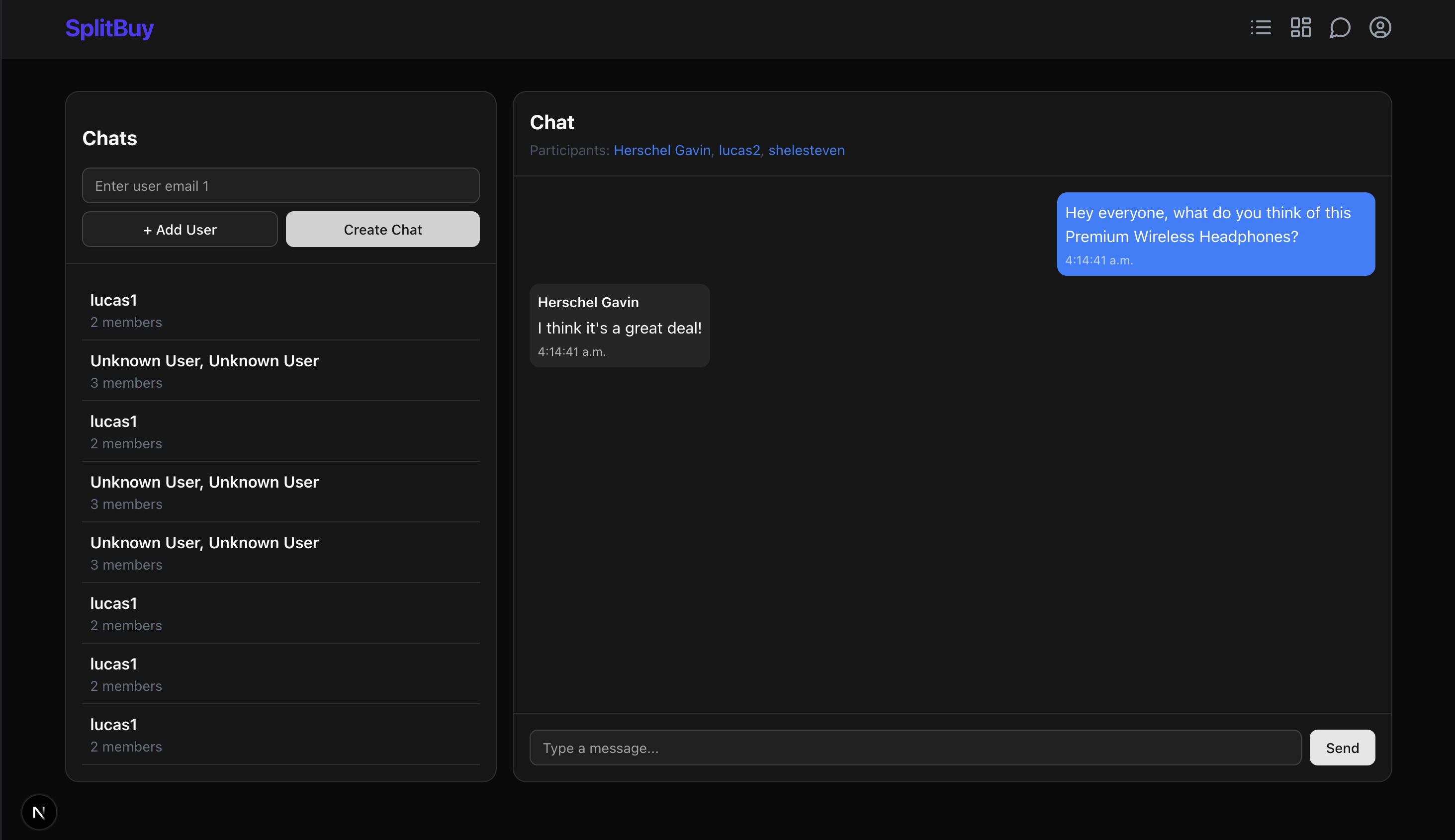Open the chat bubble icon in header
Image resolution: width=1455 pixels, height=840 pixels.
(1340, 28)
